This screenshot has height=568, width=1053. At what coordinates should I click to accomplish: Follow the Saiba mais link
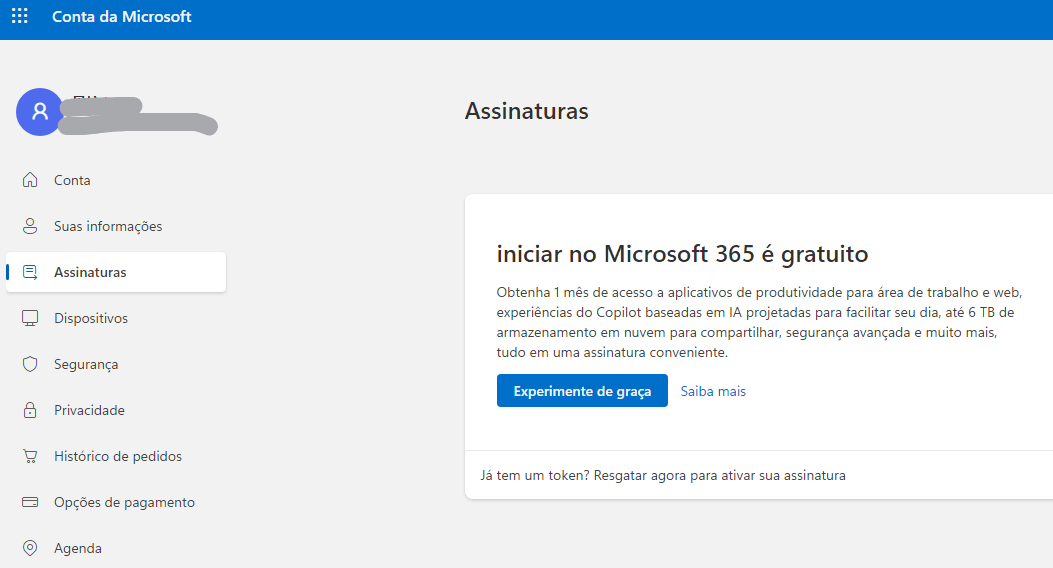click(x=713, y=391)
